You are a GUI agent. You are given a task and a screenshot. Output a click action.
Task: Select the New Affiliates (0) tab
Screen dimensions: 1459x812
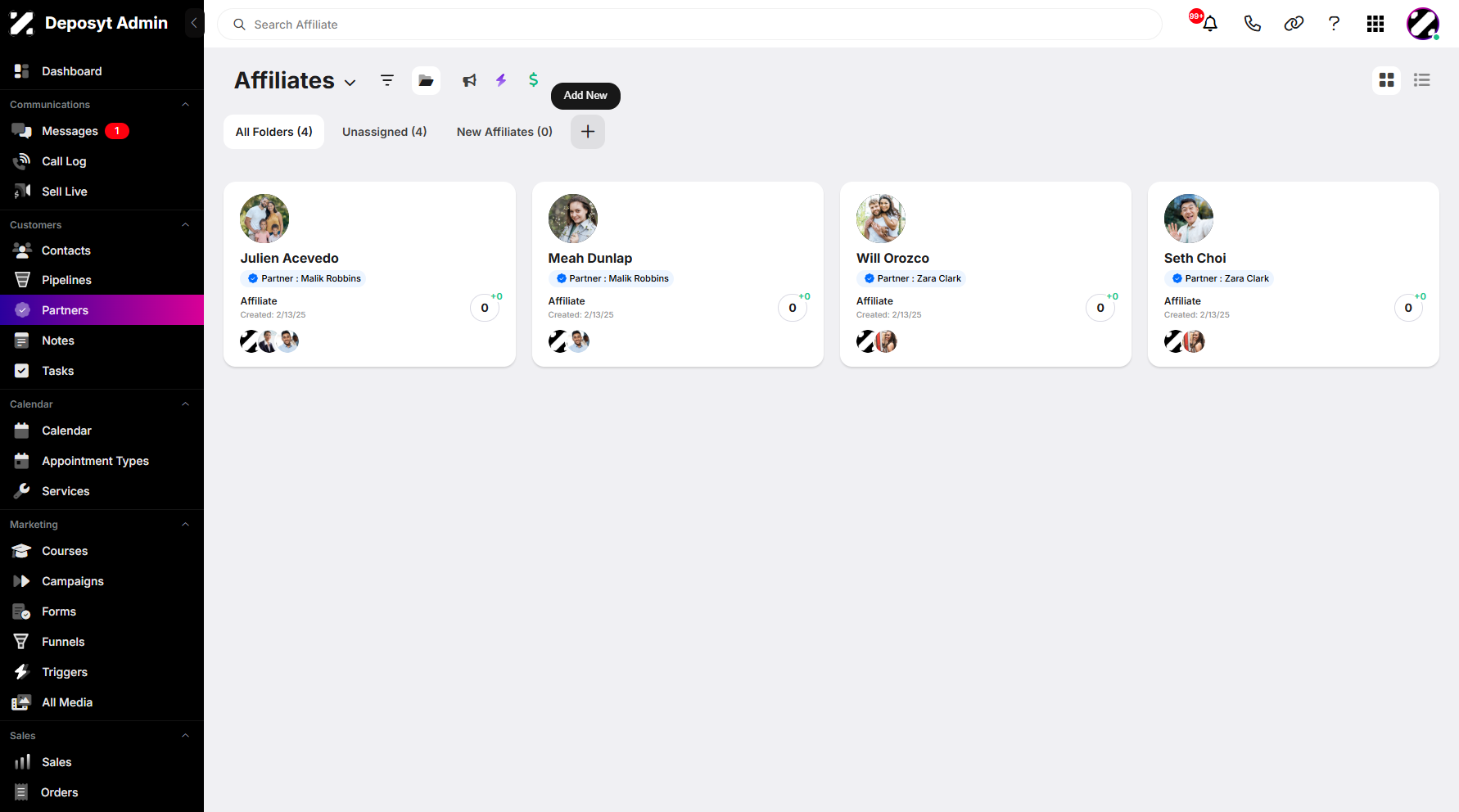pyautogui.click(x=504, y=132)
